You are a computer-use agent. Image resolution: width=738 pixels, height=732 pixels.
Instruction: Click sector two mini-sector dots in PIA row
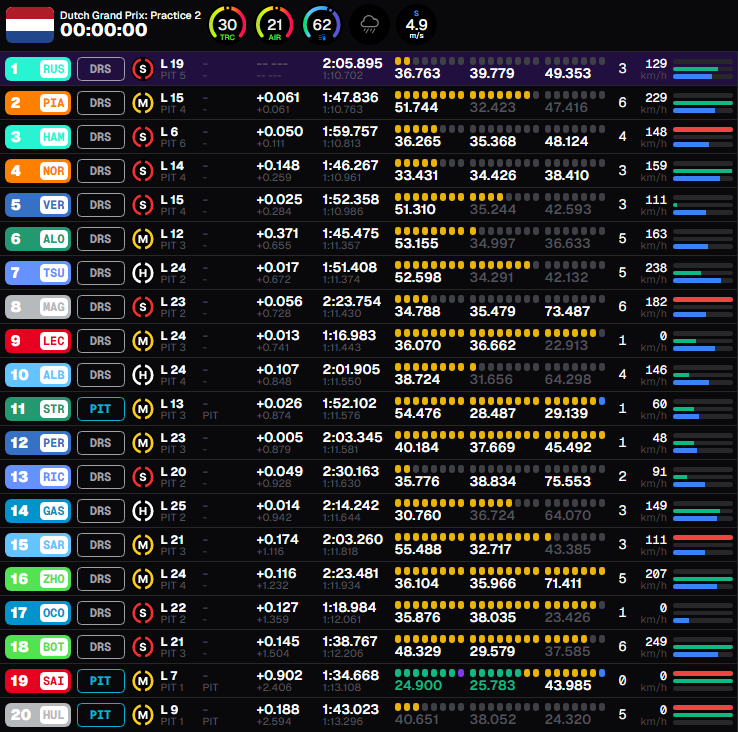pyautogui.click(x=504, y=95)
